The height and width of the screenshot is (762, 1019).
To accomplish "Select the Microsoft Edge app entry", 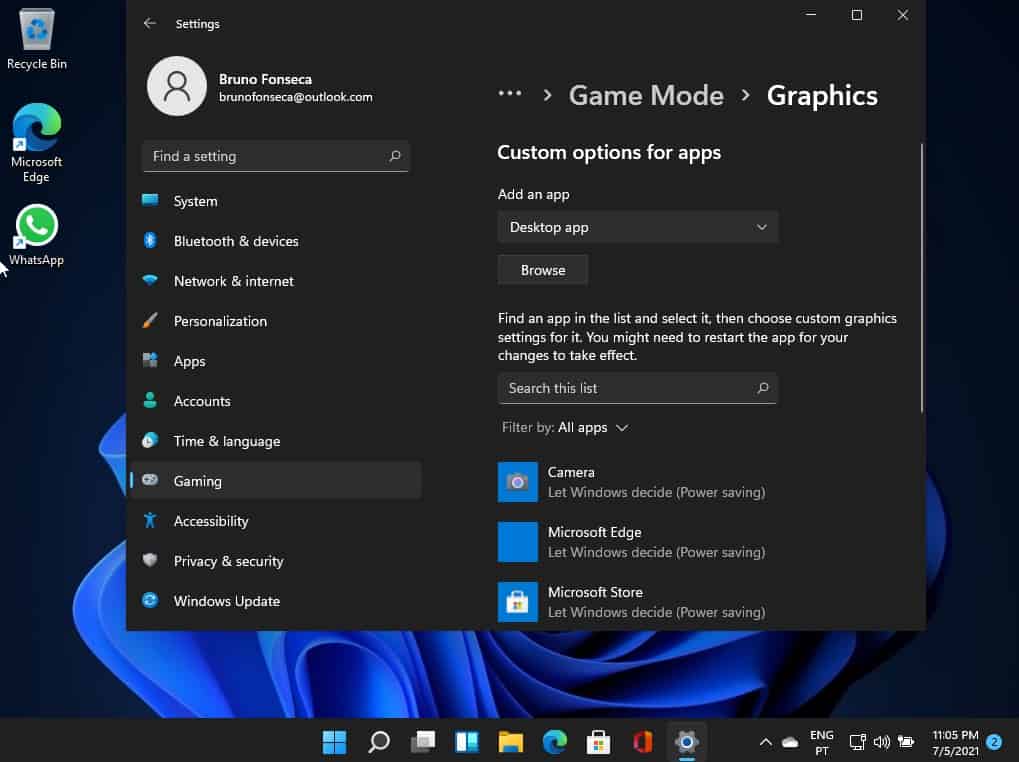I will (702, 542).
